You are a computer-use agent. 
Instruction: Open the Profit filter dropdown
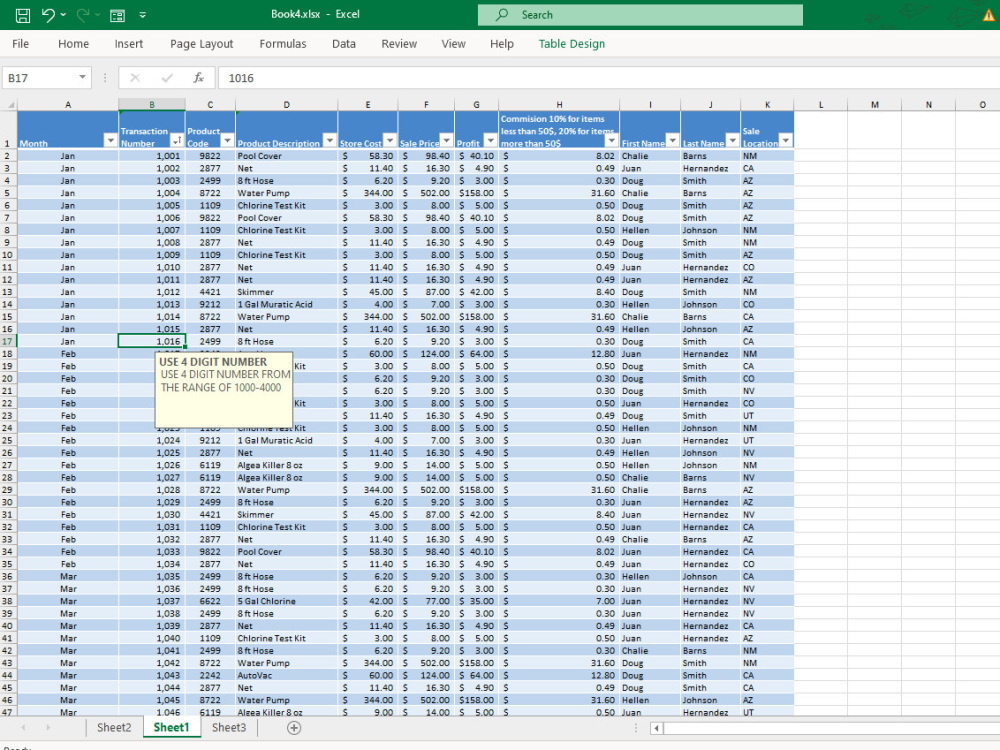pyautogui.click(x=490, y=140)
